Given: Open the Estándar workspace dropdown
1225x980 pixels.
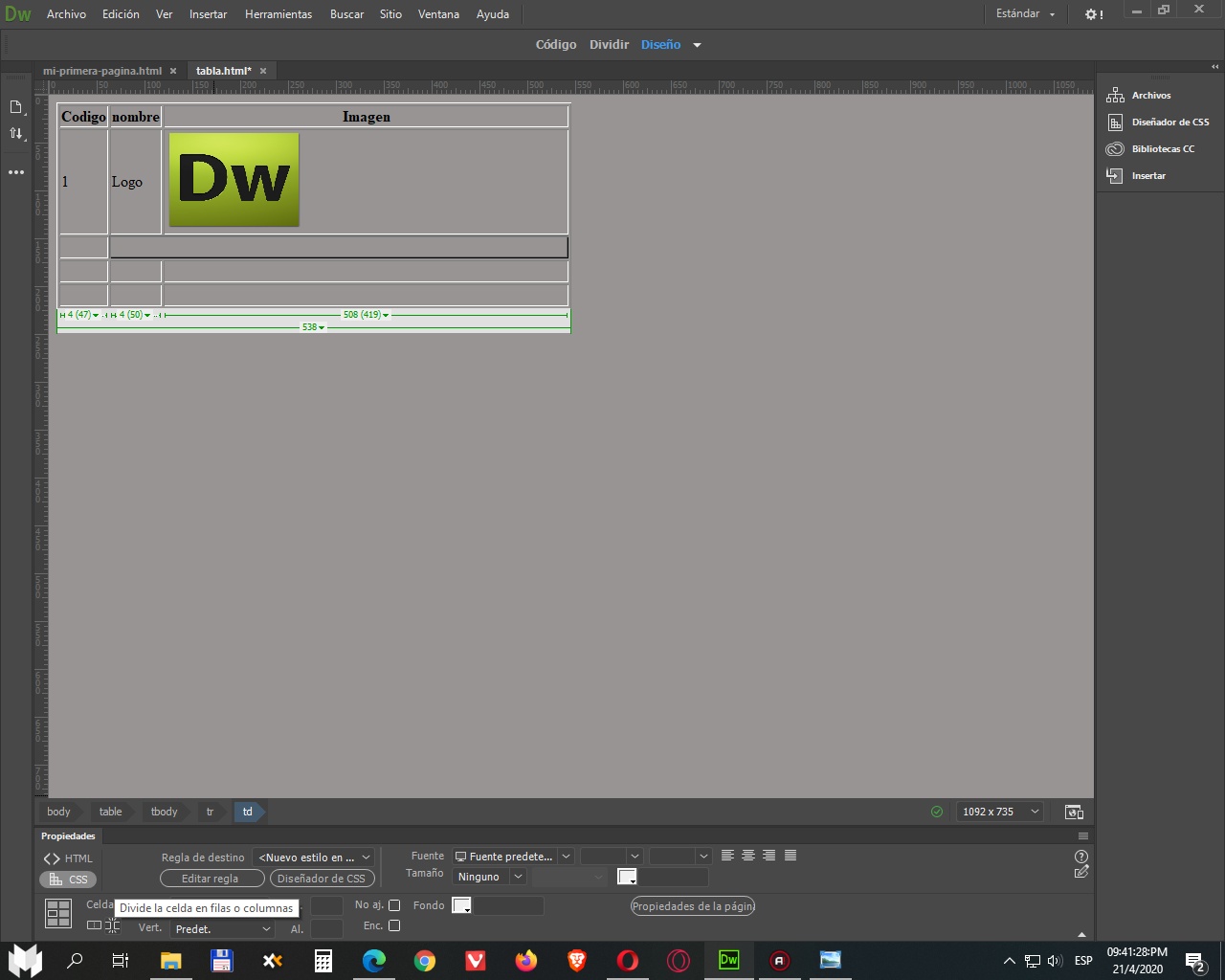Looking at the screenshot, I should [1025, 14].
